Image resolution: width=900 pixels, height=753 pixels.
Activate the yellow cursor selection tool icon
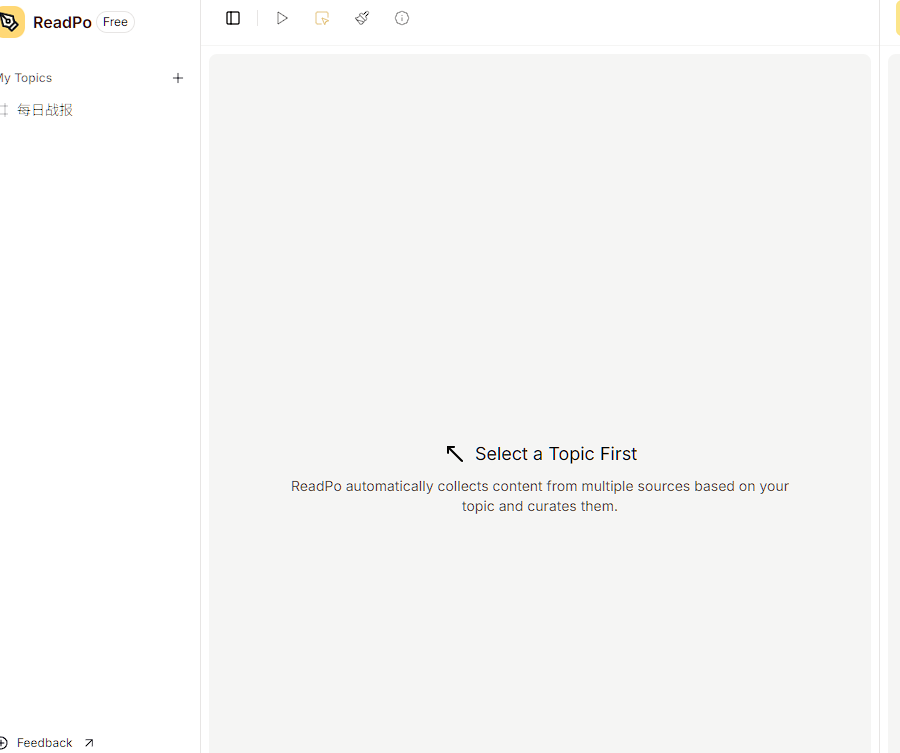click(x=322, y=18)
